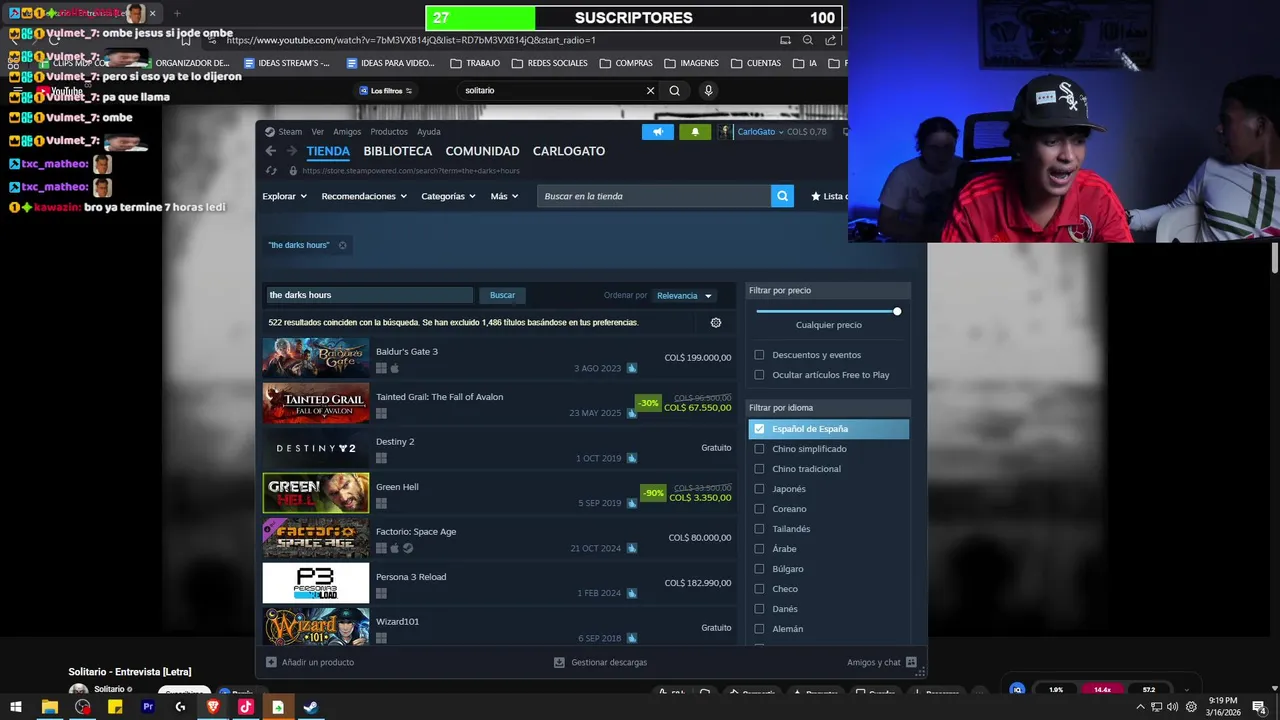Viewport: 1280px width, 720px height.
Task: Open the Green Hell search result
Action: pyautogui.click(x=498, y=493)
